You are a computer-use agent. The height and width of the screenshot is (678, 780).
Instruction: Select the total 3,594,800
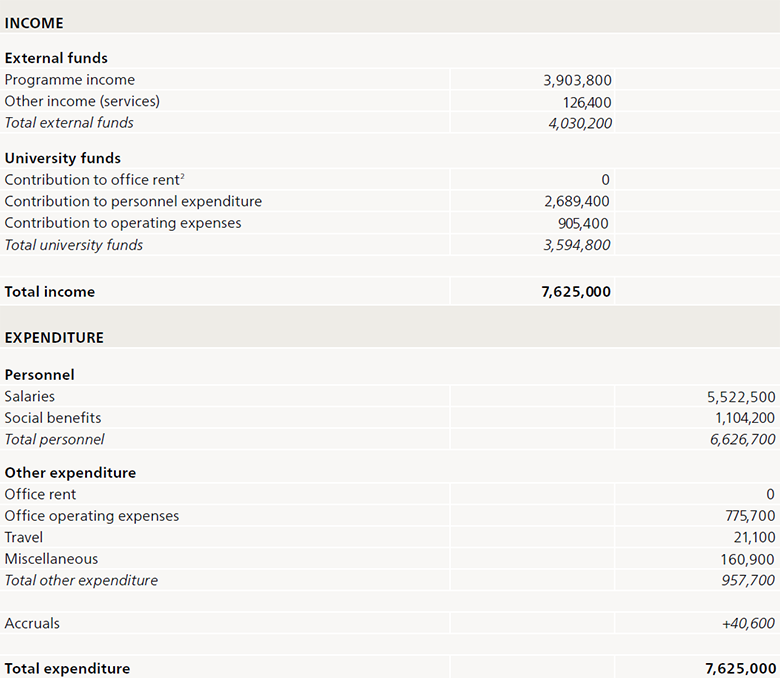tap(577, 245)
